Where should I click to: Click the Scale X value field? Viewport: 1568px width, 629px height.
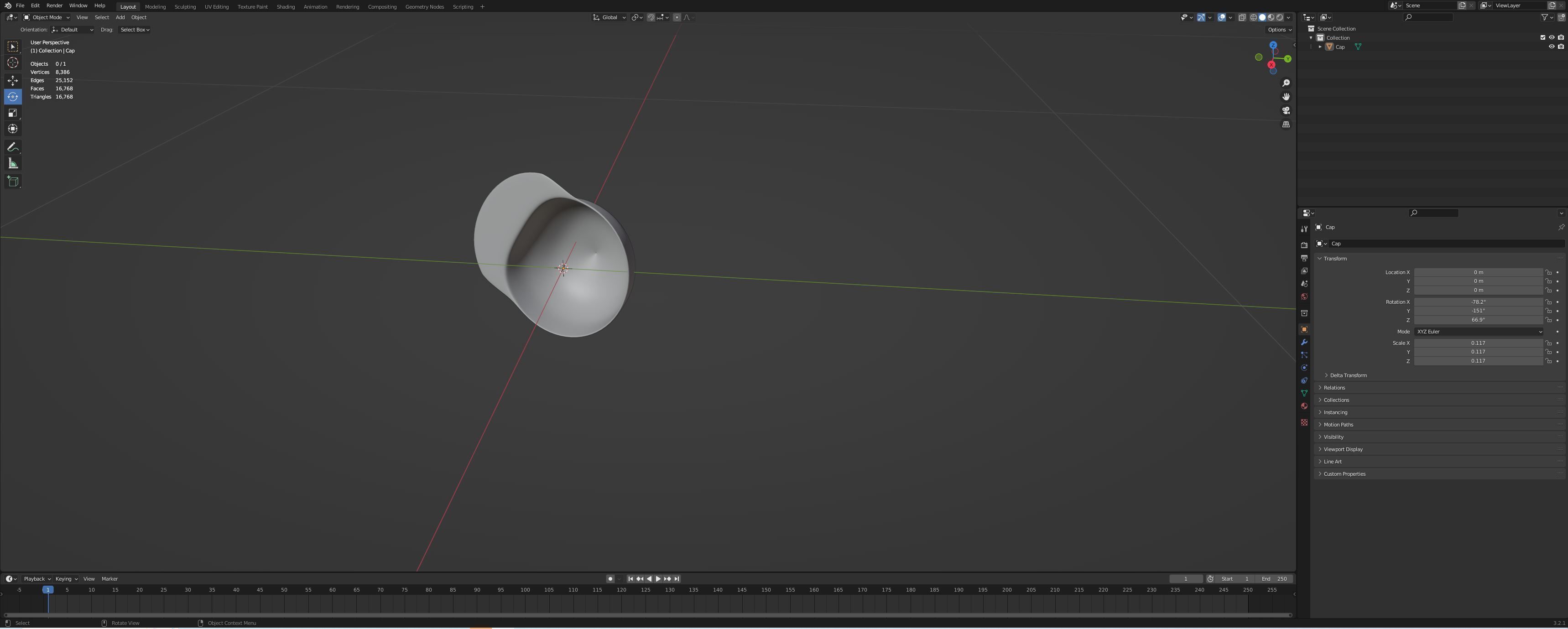[1477, 343]
